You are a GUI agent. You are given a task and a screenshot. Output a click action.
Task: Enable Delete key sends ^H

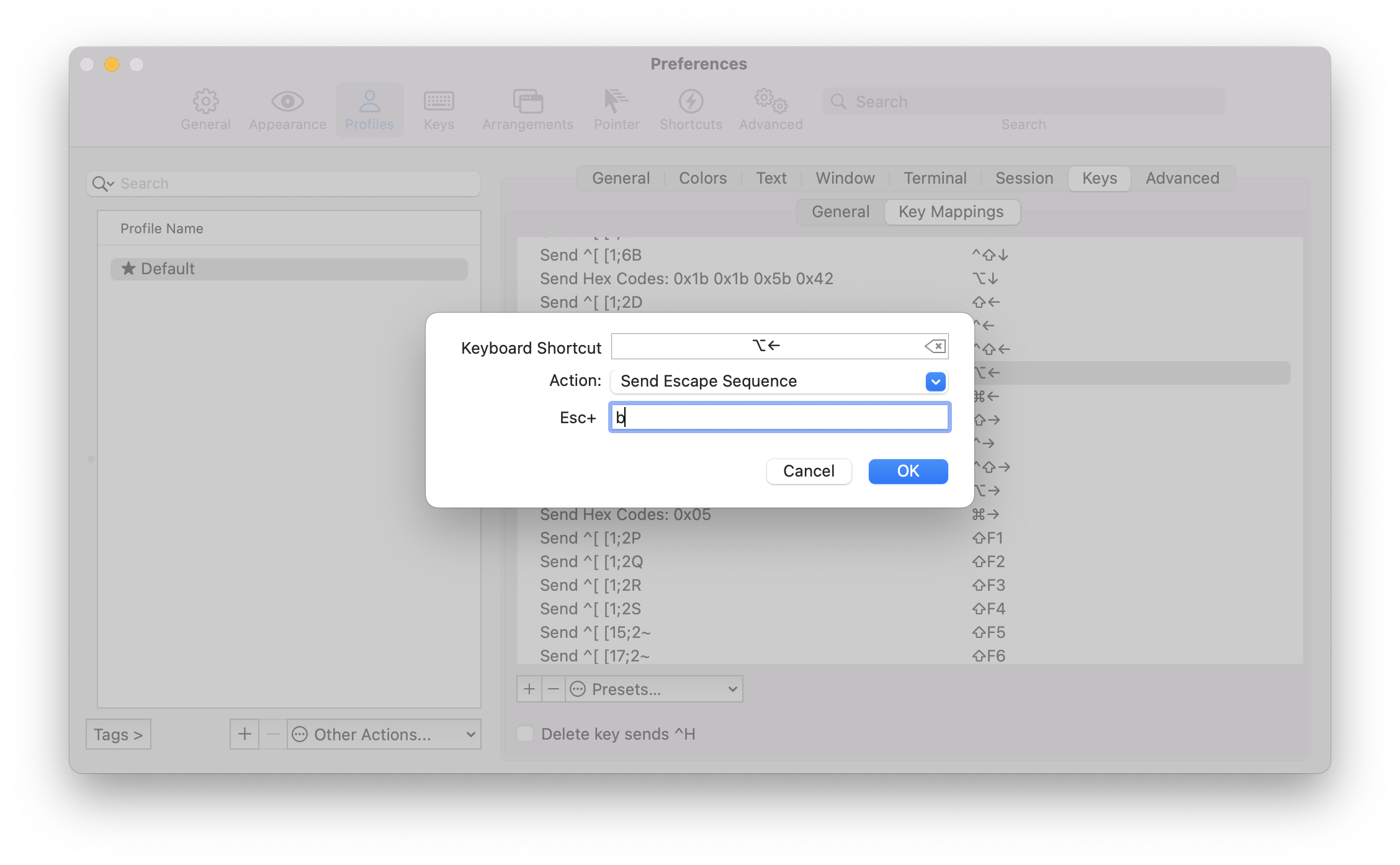coord(524,733)
